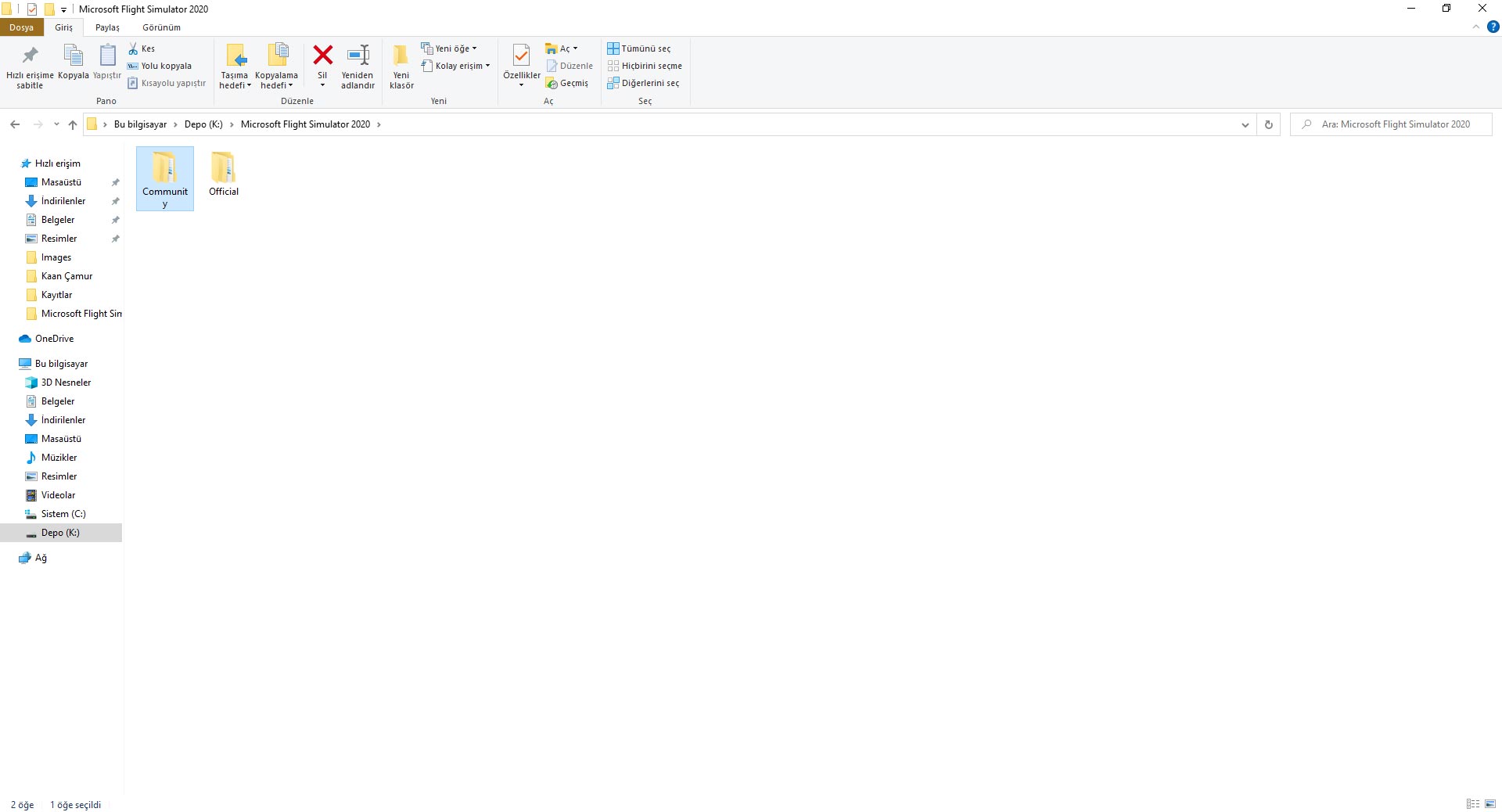Click the search box field
The width and height of the screenshot is (1502, 812).
click(x=1391, y=124)
